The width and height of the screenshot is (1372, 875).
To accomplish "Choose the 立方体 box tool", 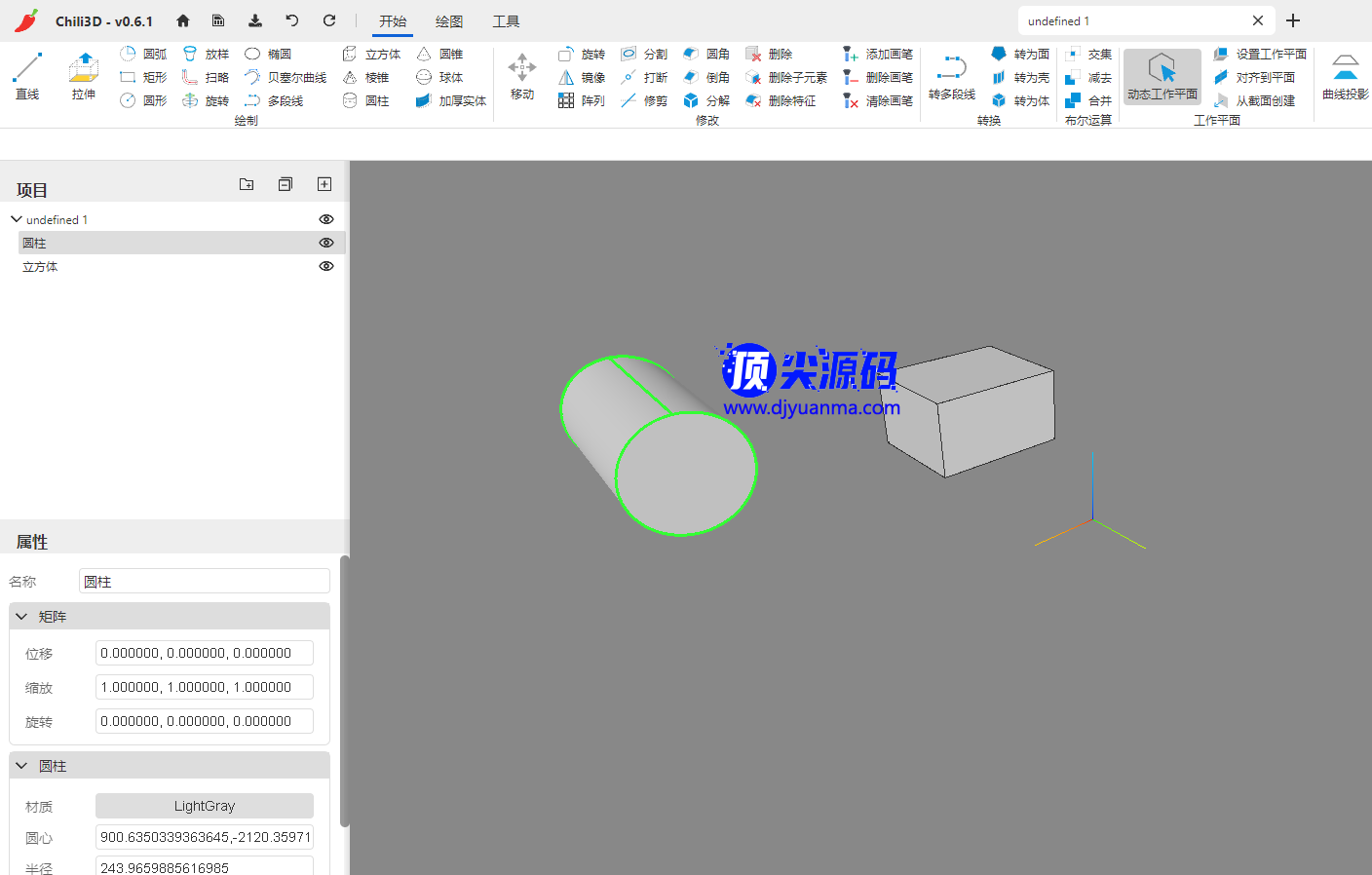I will [x=371, y=55].
